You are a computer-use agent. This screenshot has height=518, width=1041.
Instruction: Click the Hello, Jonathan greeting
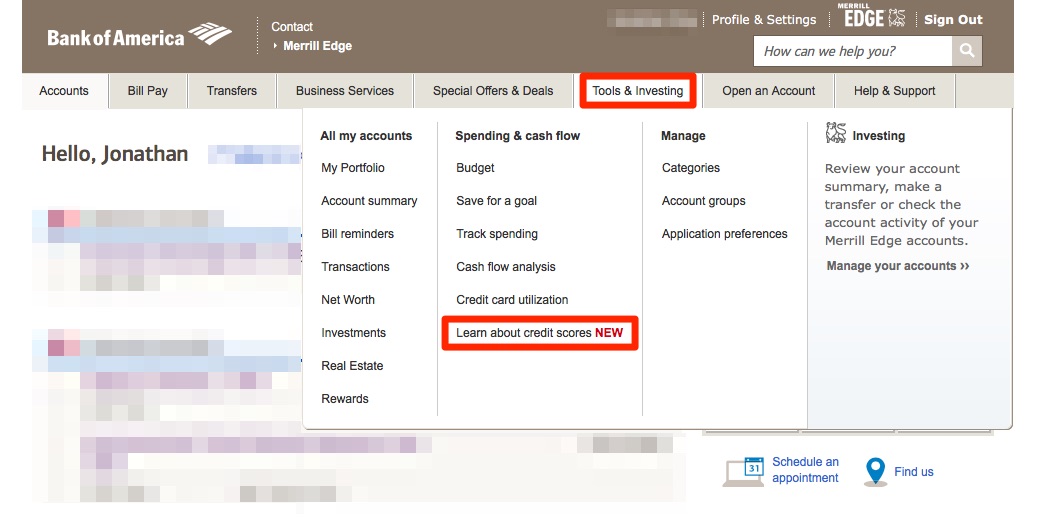click(x=115, y=154)
